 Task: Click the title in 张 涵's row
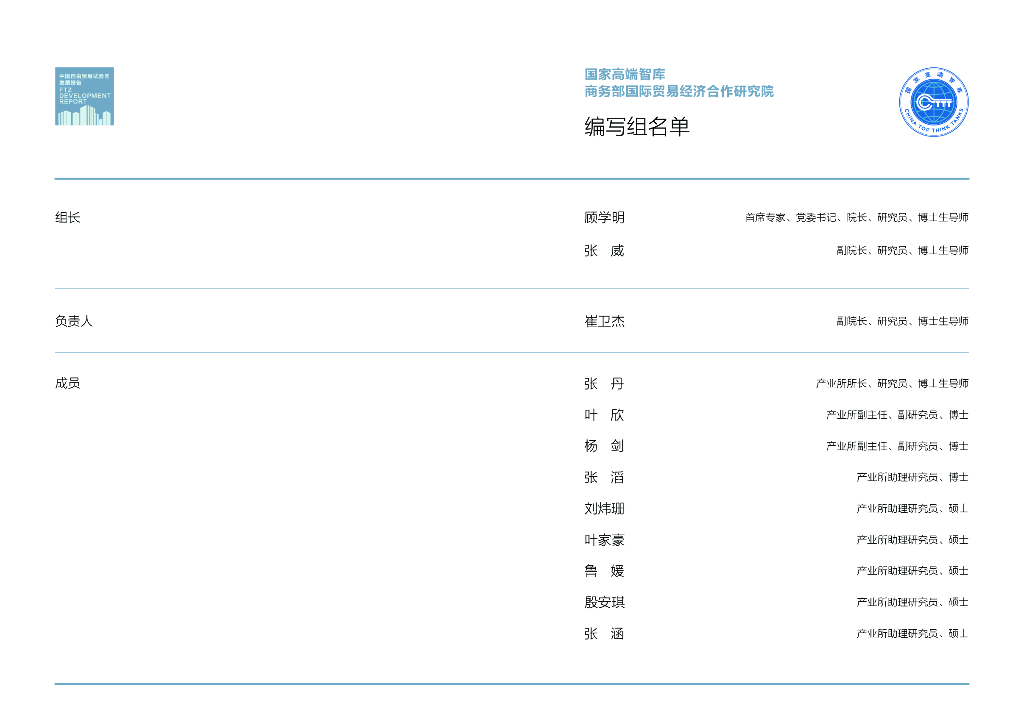coord(912,634)
